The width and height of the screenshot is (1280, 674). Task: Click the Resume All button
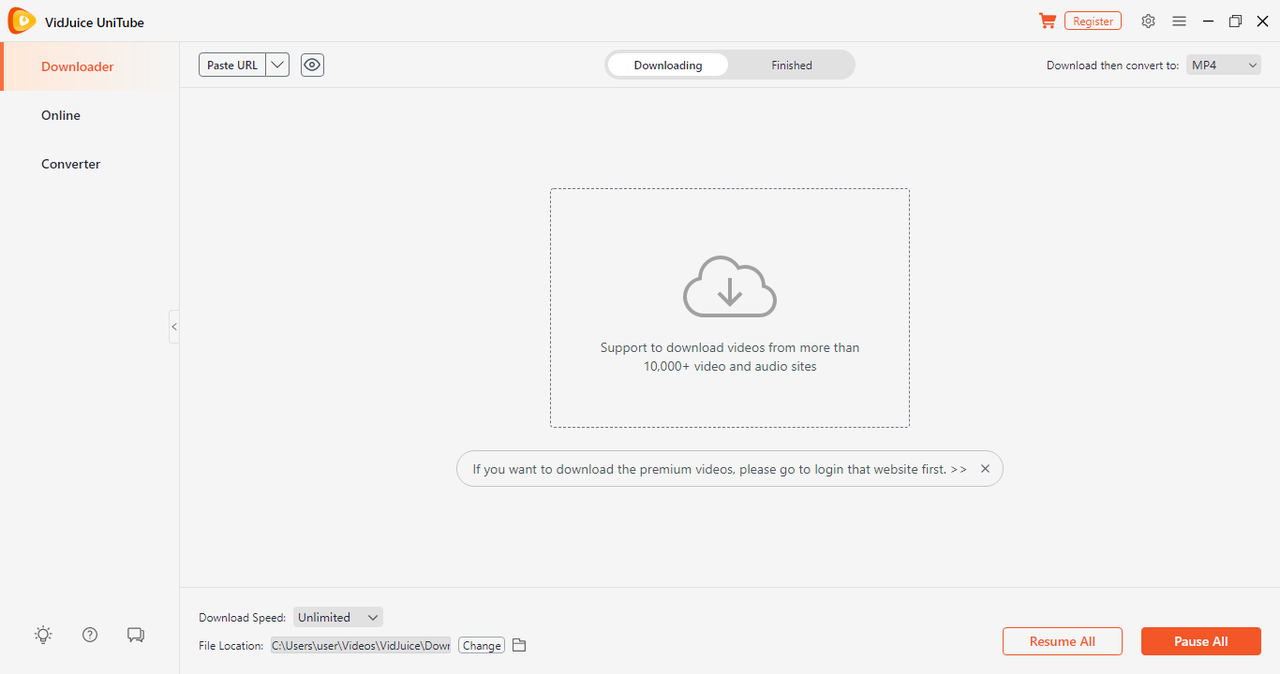1062,641
